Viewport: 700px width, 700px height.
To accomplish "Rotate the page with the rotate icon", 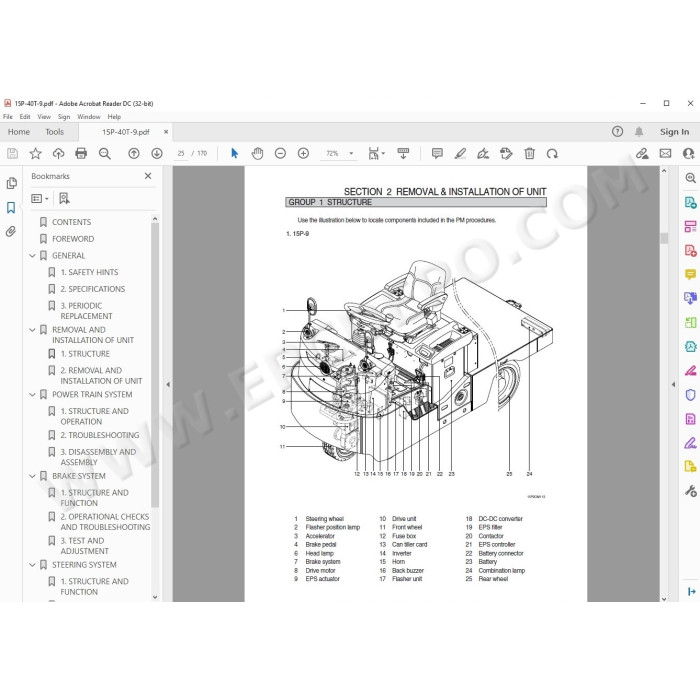I will [552, 154].
